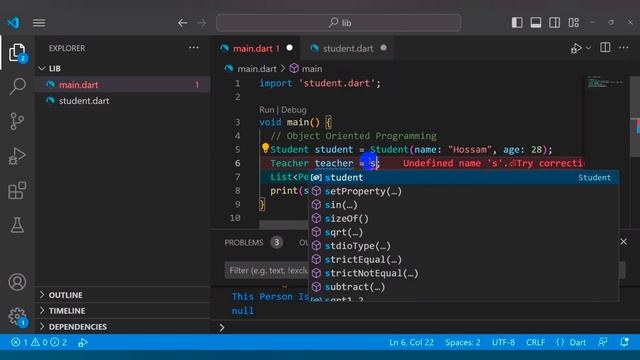Screen dimensions: 640x360
Task: Go back with the left arrow
Action: (x=182, y=23)
